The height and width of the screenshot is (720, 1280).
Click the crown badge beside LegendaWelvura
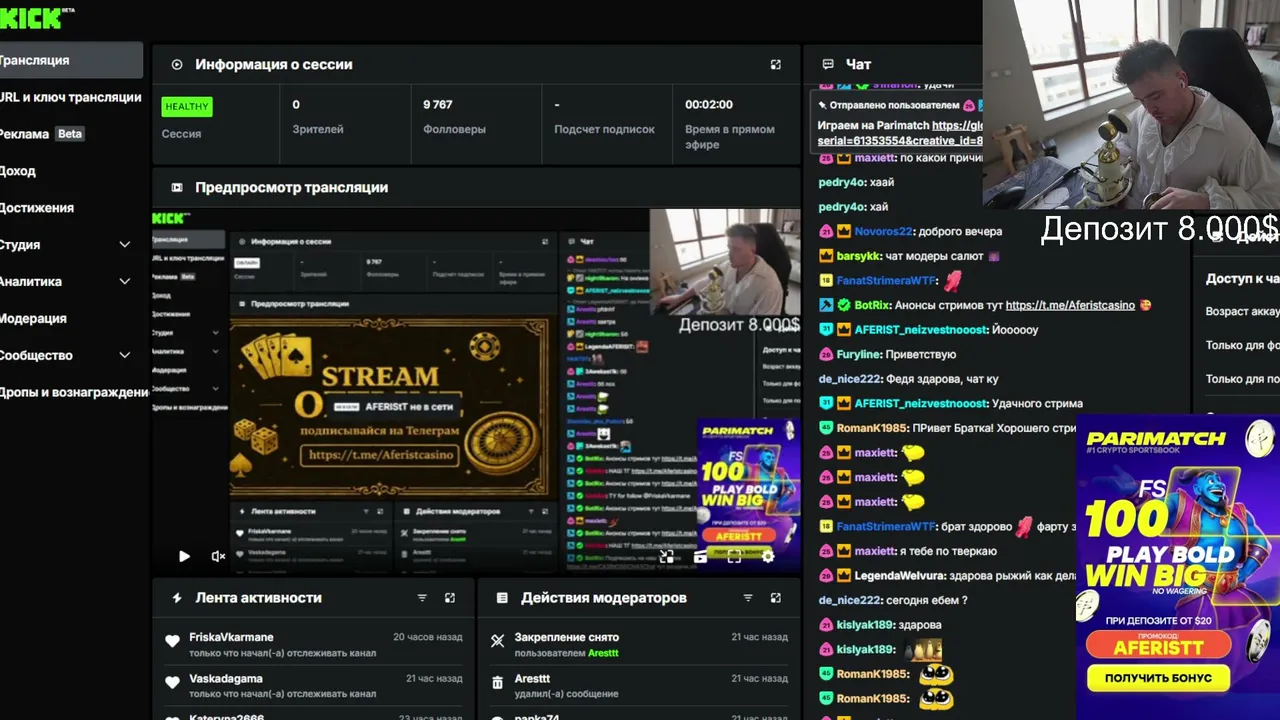tap(844, 575)
